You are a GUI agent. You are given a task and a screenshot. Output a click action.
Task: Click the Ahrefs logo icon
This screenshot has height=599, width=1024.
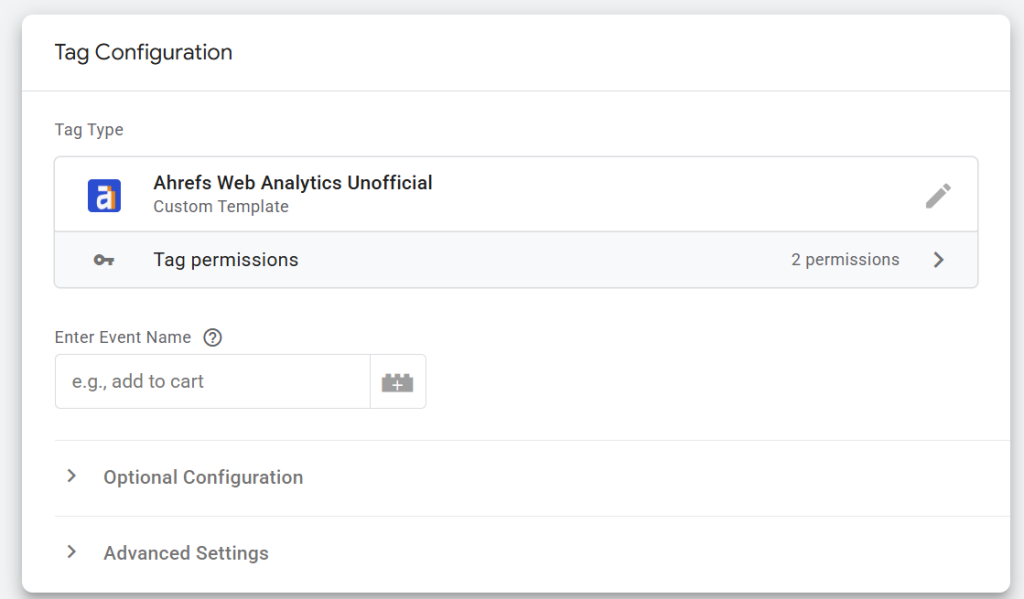tap(104, 195)
